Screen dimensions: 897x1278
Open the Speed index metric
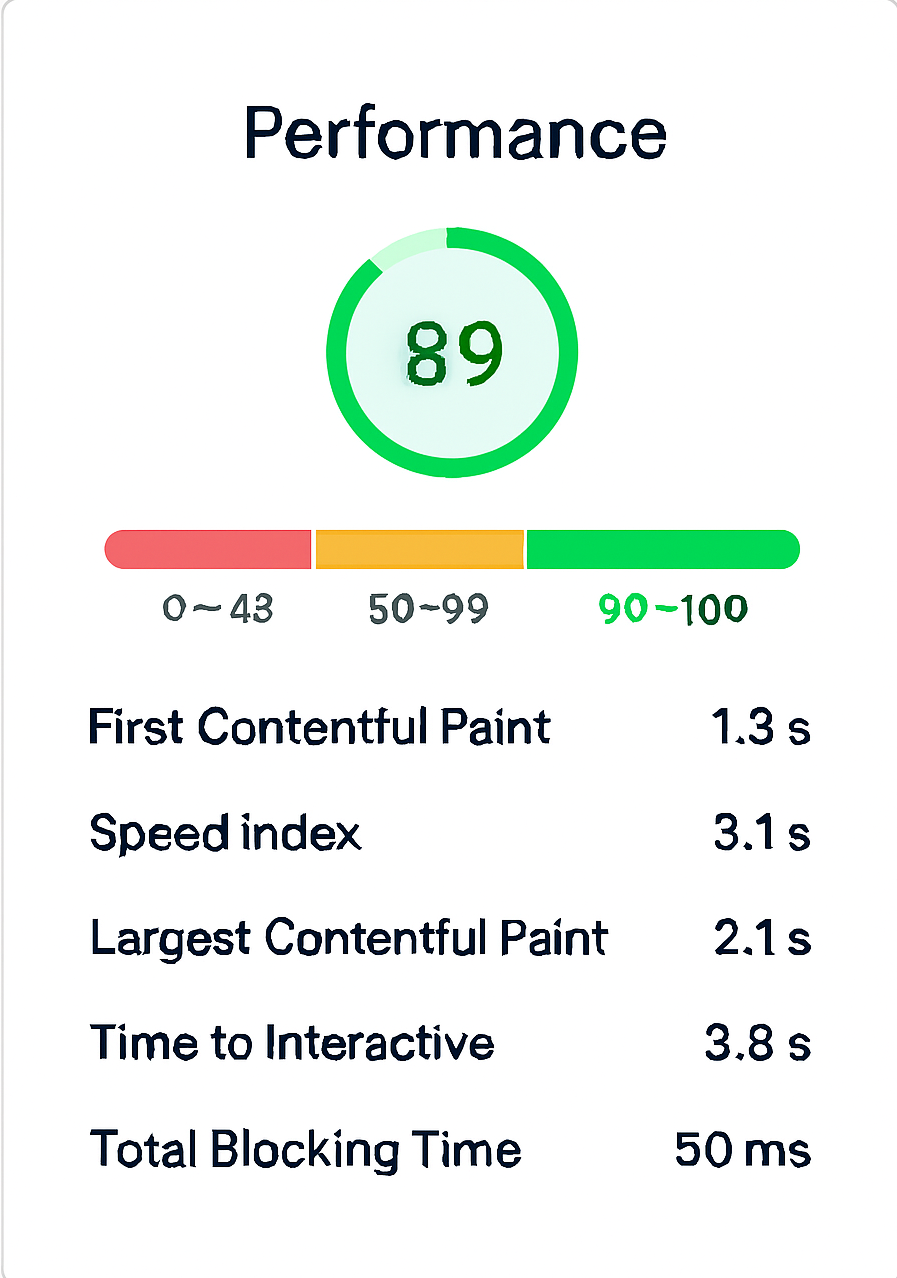[226, 833]
